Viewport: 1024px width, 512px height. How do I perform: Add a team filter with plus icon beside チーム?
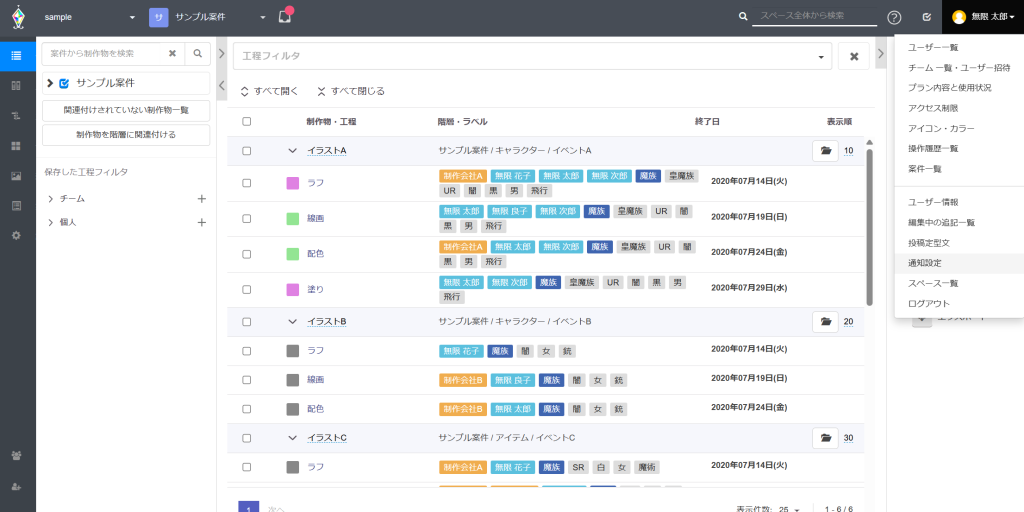(x=201, y=199)
